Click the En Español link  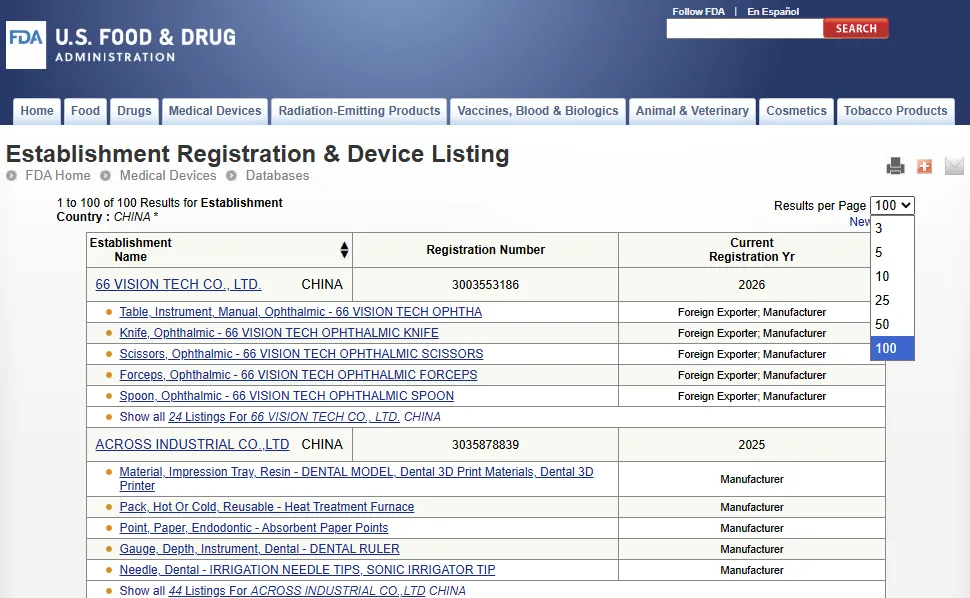coord(773,12)
